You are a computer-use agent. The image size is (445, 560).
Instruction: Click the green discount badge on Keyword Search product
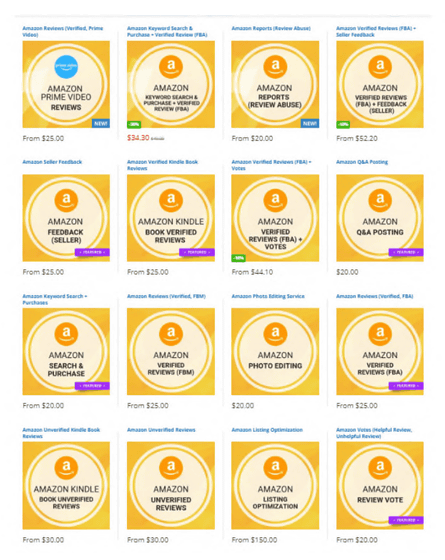(x=134, y=124)
